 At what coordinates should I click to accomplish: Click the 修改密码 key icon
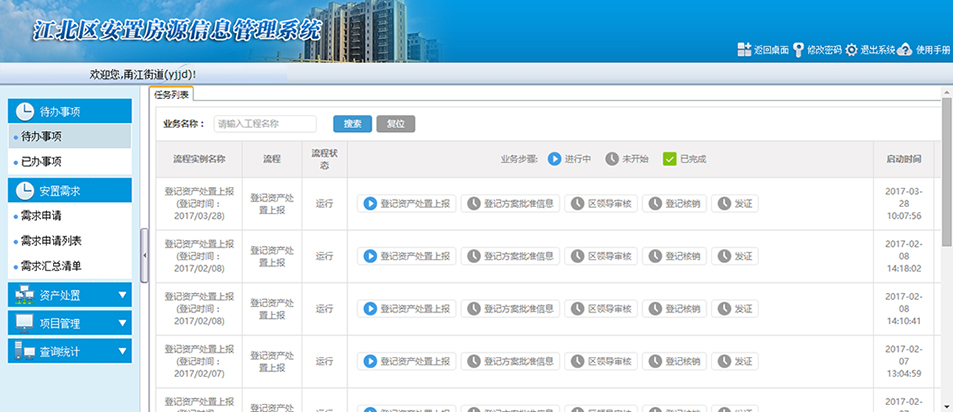798,49
